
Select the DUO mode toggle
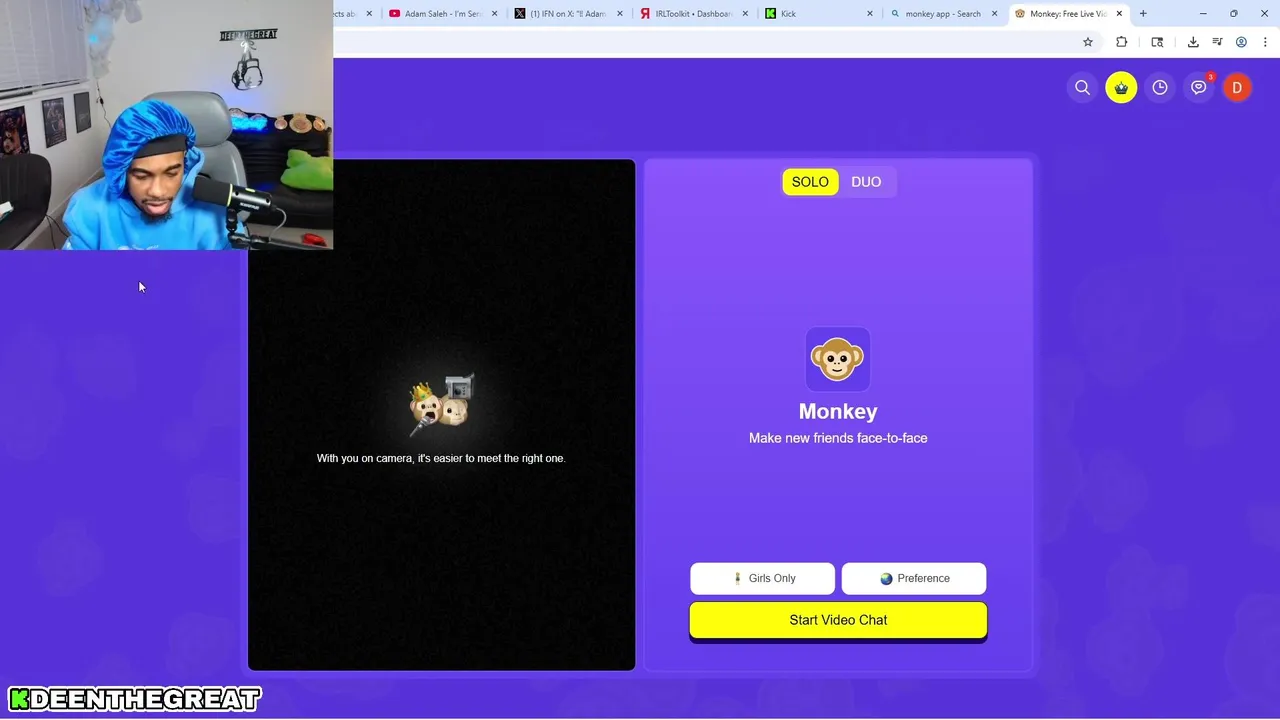click(x=866, y=182)
